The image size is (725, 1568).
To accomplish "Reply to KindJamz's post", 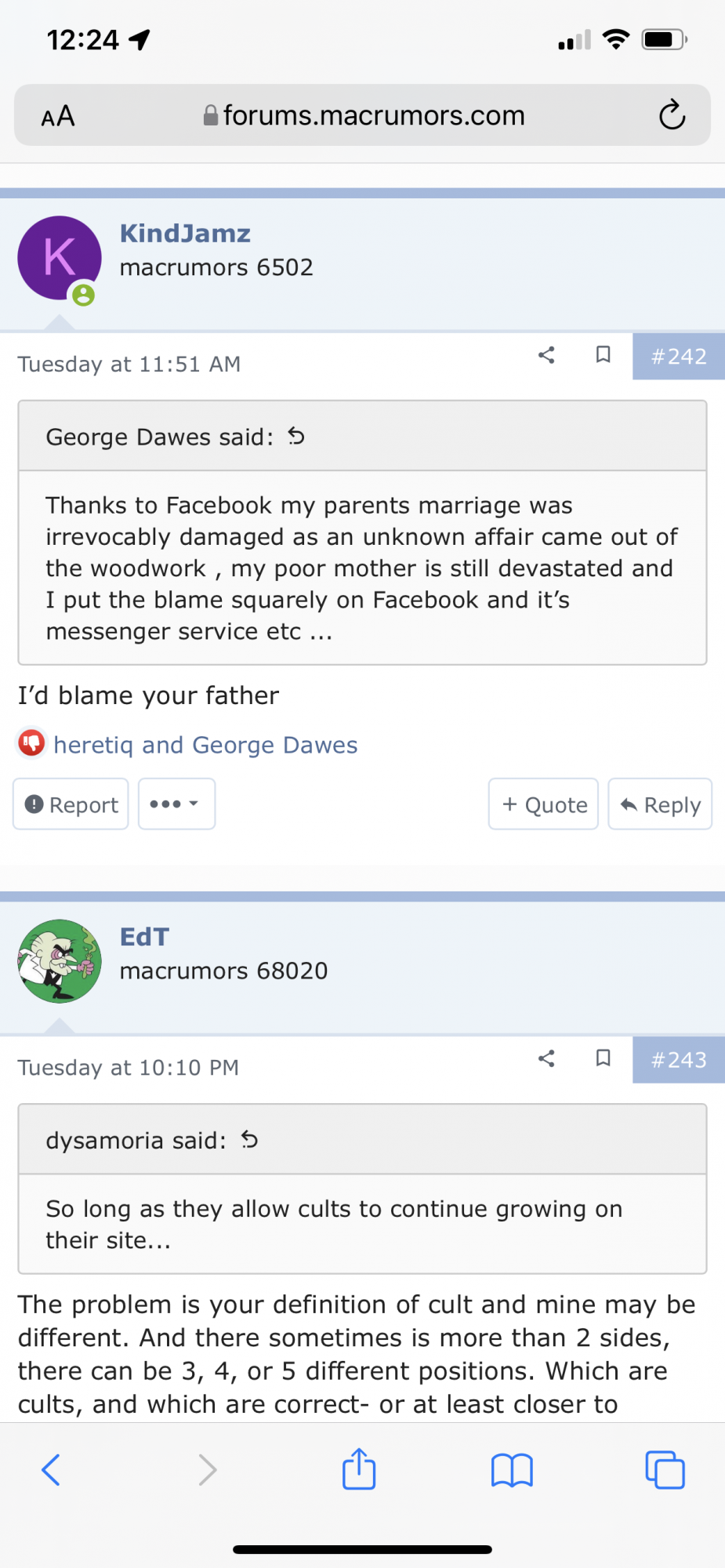I will (x=660, y=804).
